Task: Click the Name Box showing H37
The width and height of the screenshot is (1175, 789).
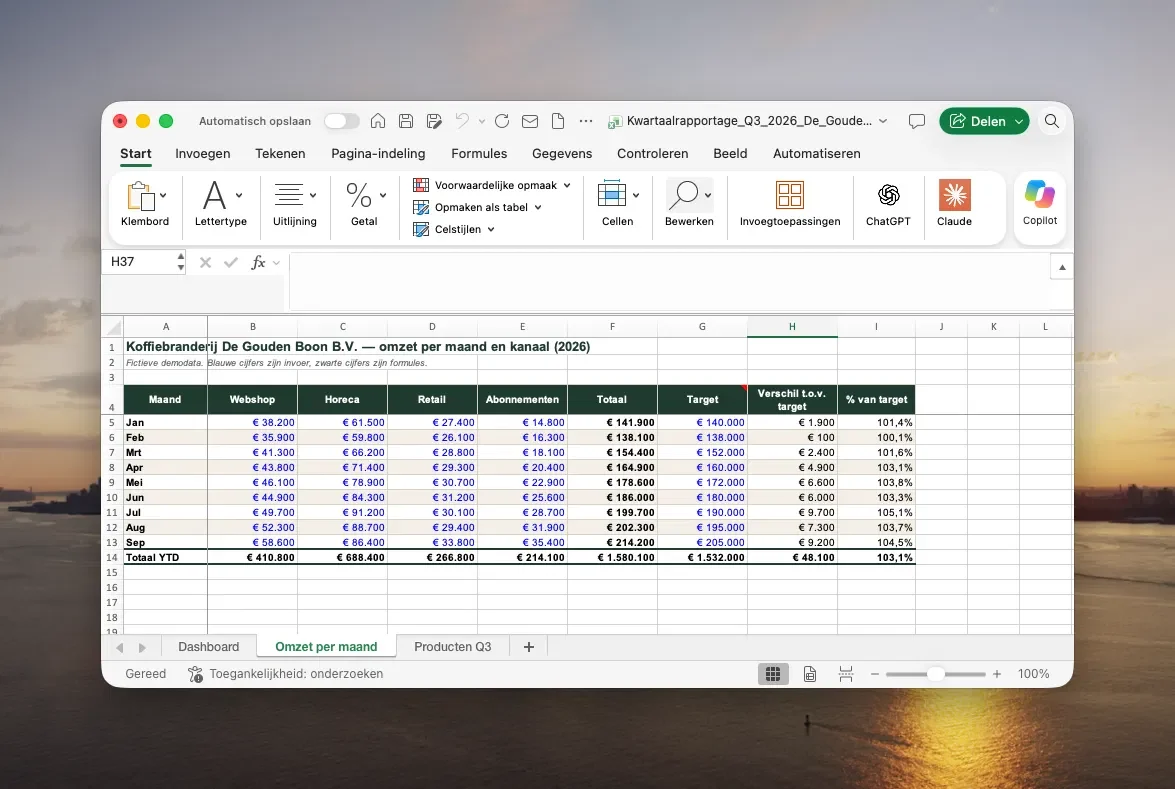Action: pos(138,262)
